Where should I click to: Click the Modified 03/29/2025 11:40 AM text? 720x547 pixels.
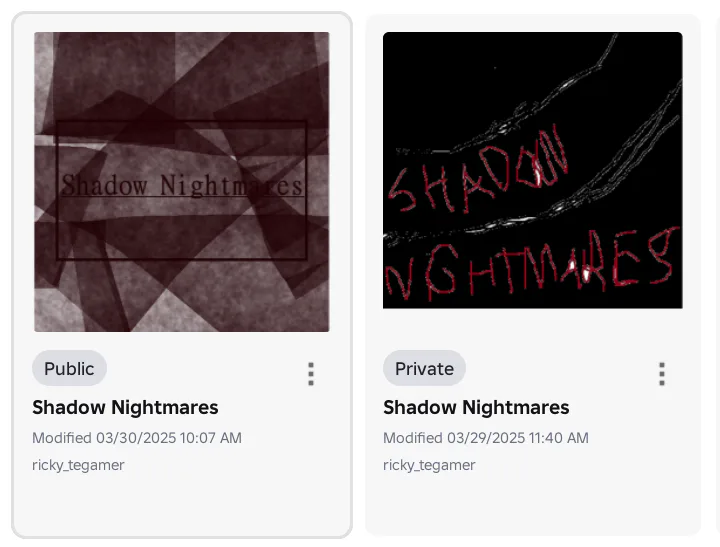tap(486, 438)
